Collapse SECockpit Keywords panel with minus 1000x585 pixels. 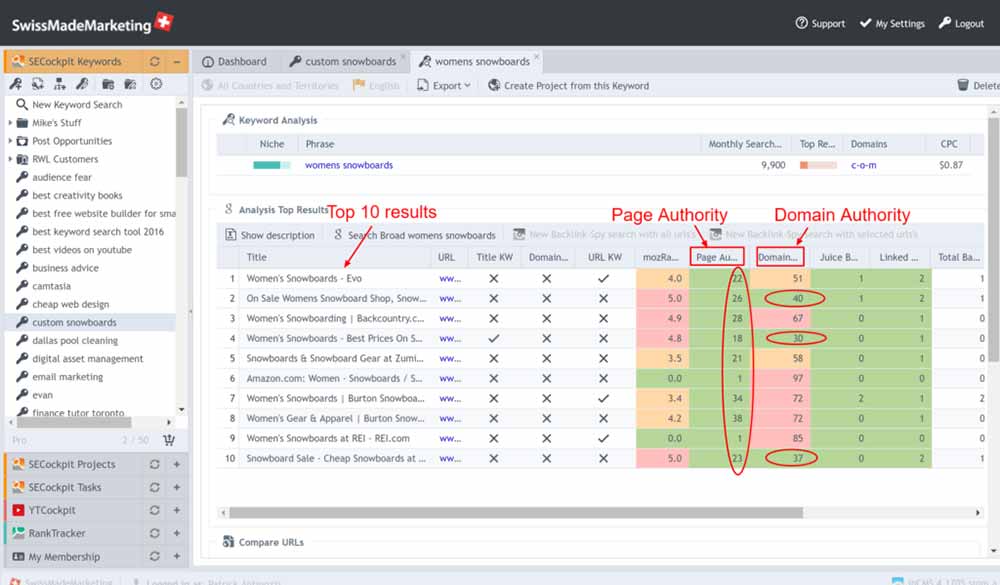point(177,62)
